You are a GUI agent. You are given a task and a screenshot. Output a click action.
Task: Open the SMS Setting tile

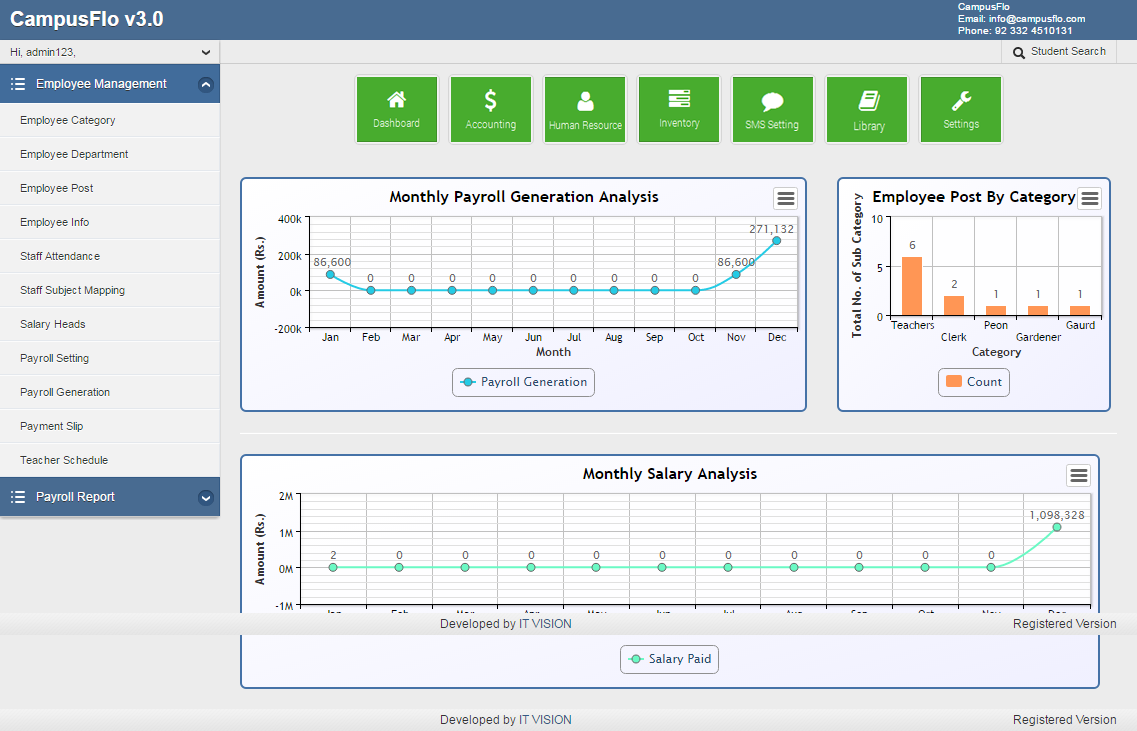coord(772,109)
